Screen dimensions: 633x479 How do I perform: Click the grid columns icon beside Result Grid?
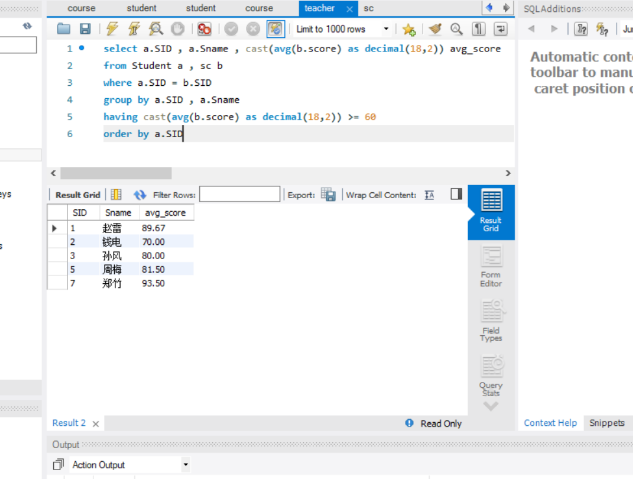[116, 195]
